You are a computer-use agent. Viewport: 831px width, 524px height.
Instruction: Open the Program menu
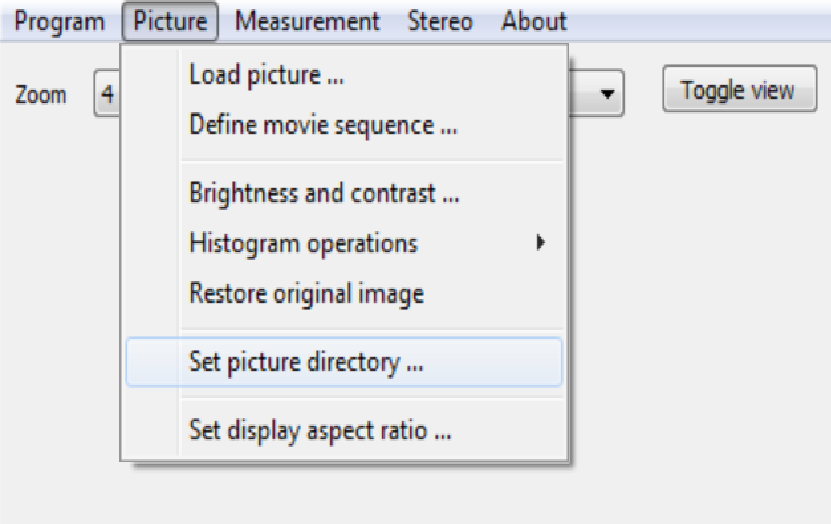(x=60, y=21)
